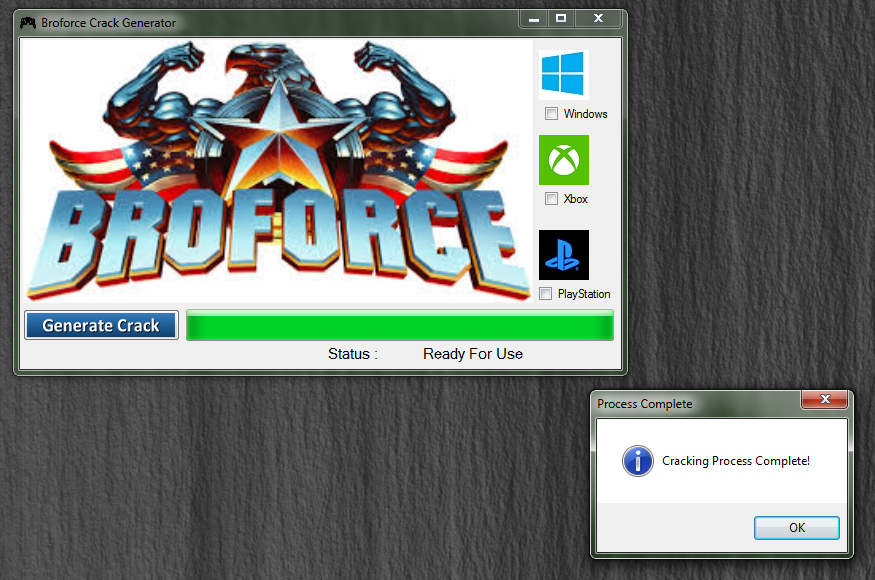This screenshot has width=875, height=580.
Task: Click the blue info icon in the dialog
Action: (x=637, y=461)
